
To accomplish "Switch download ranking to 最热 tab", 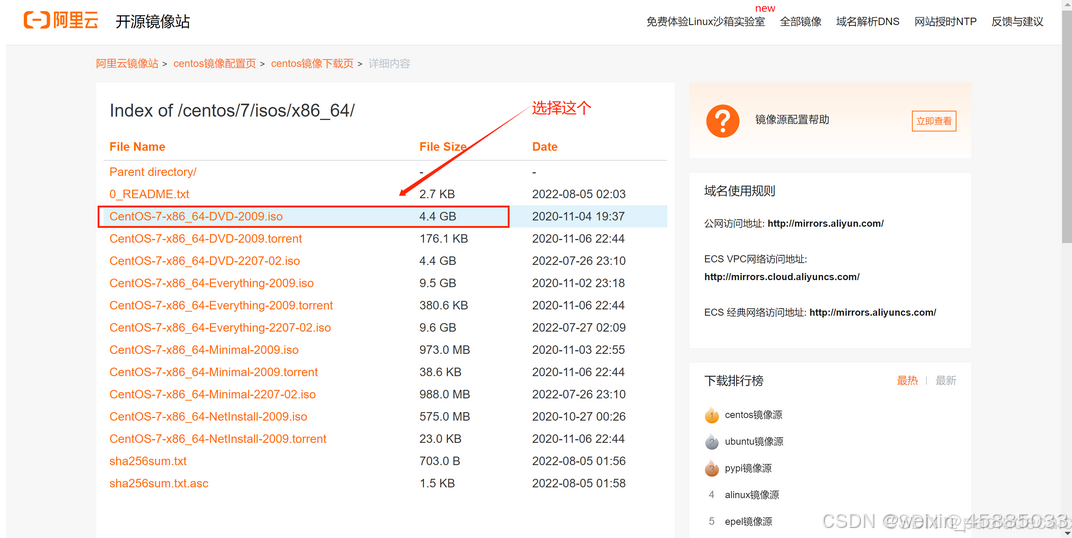I will 907,381.
